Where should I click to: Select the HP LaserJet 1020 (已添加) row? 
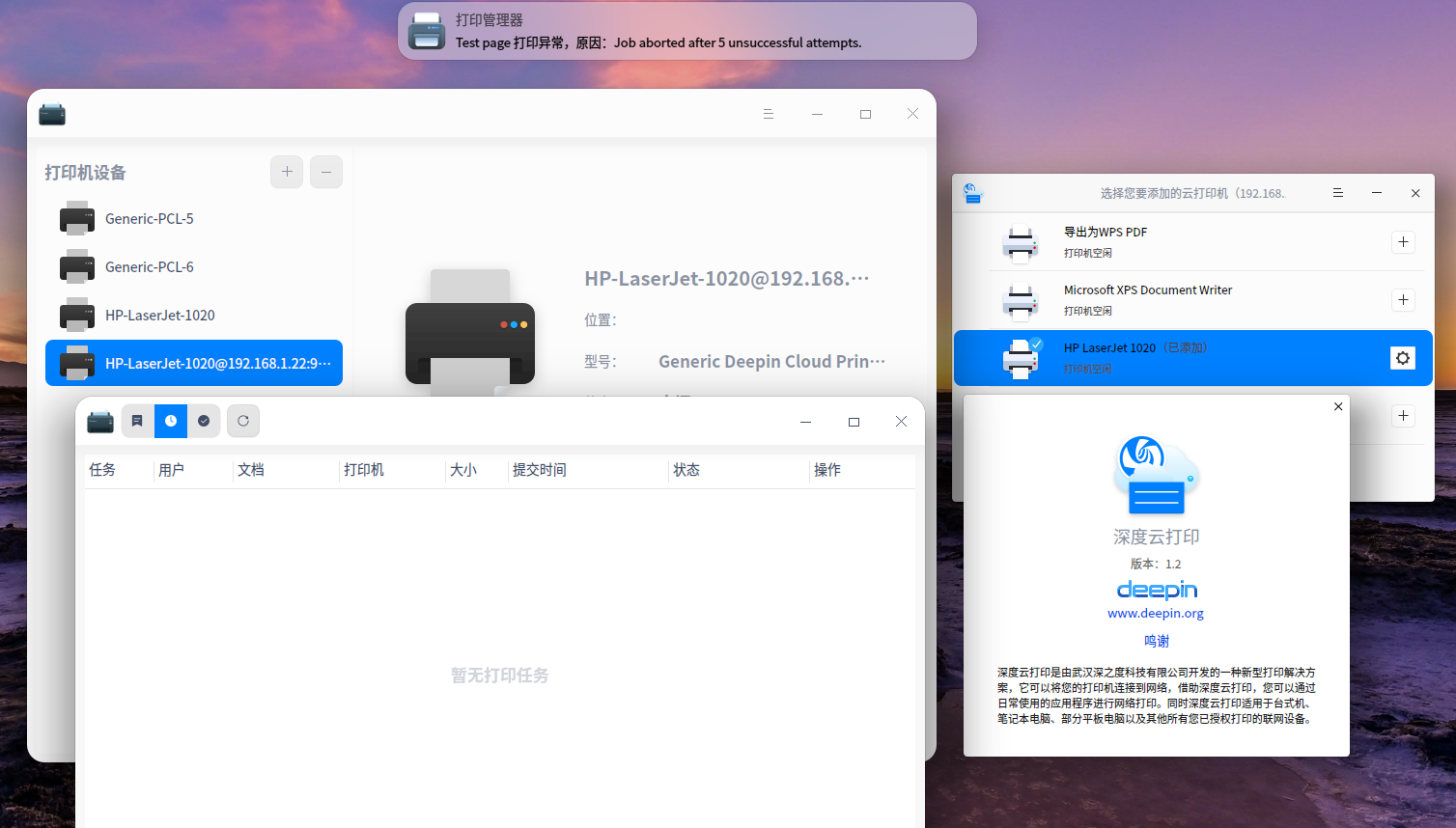pyautogui.click(x=1192, y=358)
